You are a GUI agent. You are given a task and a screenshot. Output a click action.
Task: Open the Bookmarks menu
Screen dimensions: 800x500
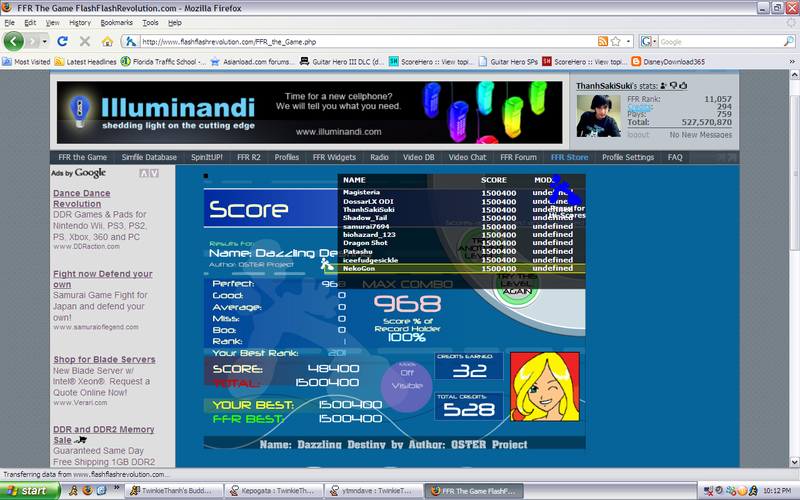point(116,22)
